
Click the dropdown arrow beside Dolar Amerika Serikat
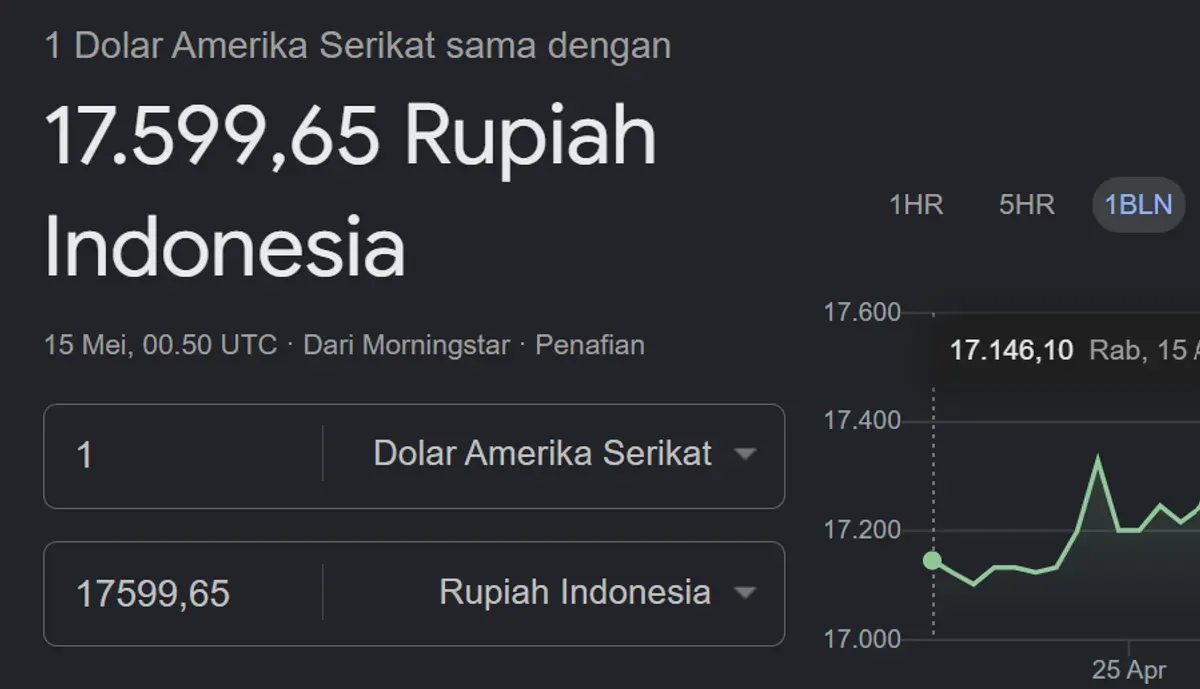(744, 455)
